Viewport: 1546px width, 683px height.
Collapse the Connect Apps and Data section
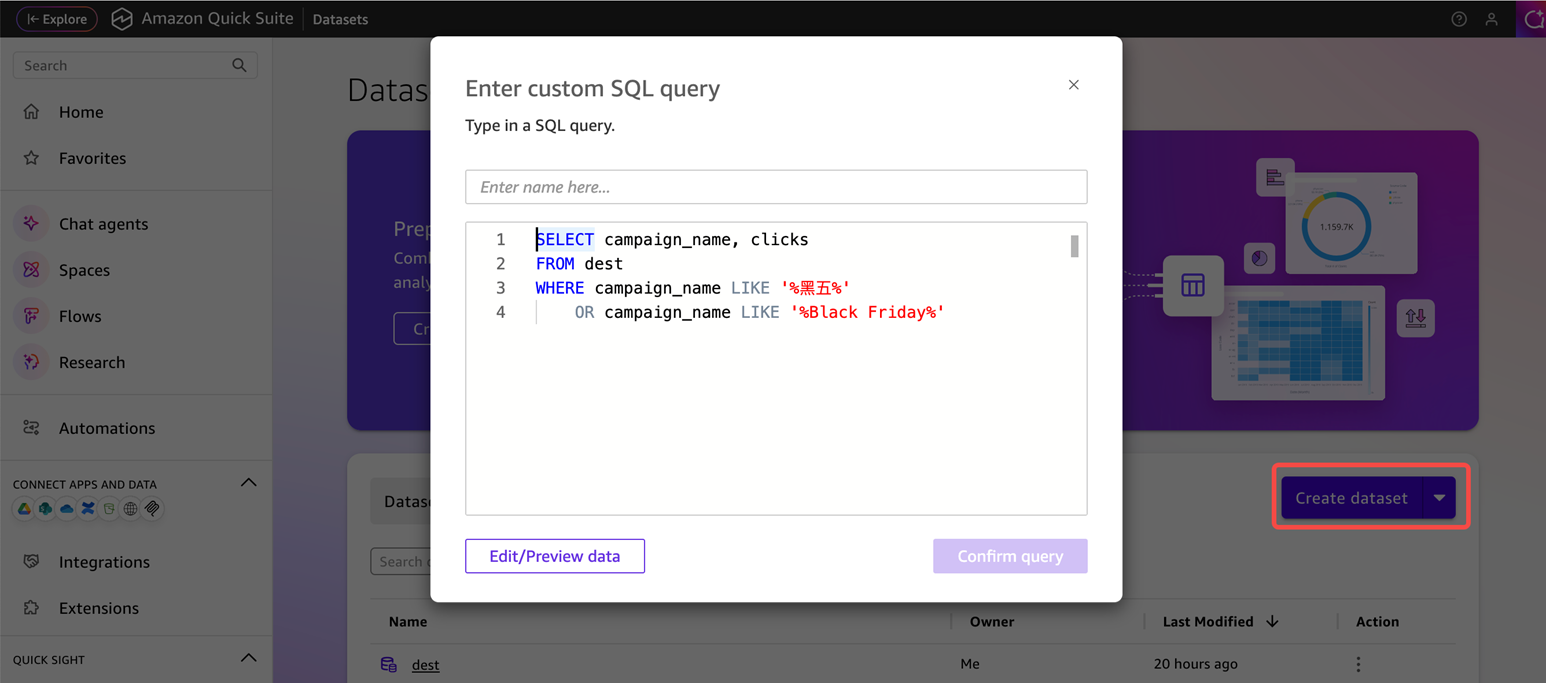coord(249,483)
